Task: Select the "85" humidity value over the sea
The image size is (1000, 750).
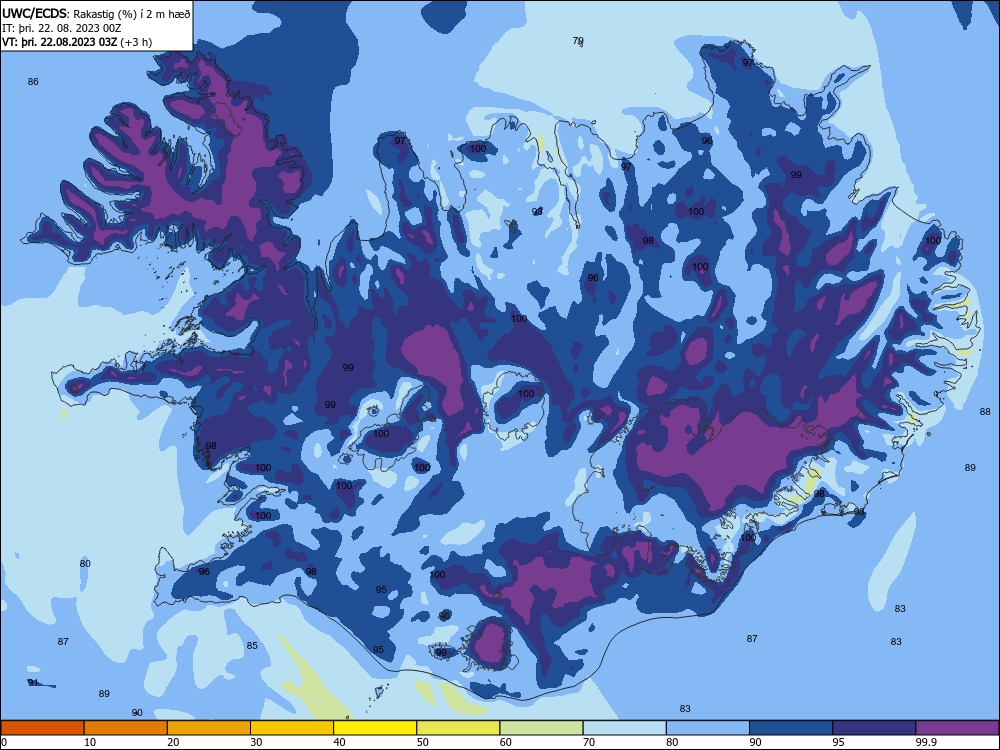Action: pyautogui.click(x=252, y=645)
